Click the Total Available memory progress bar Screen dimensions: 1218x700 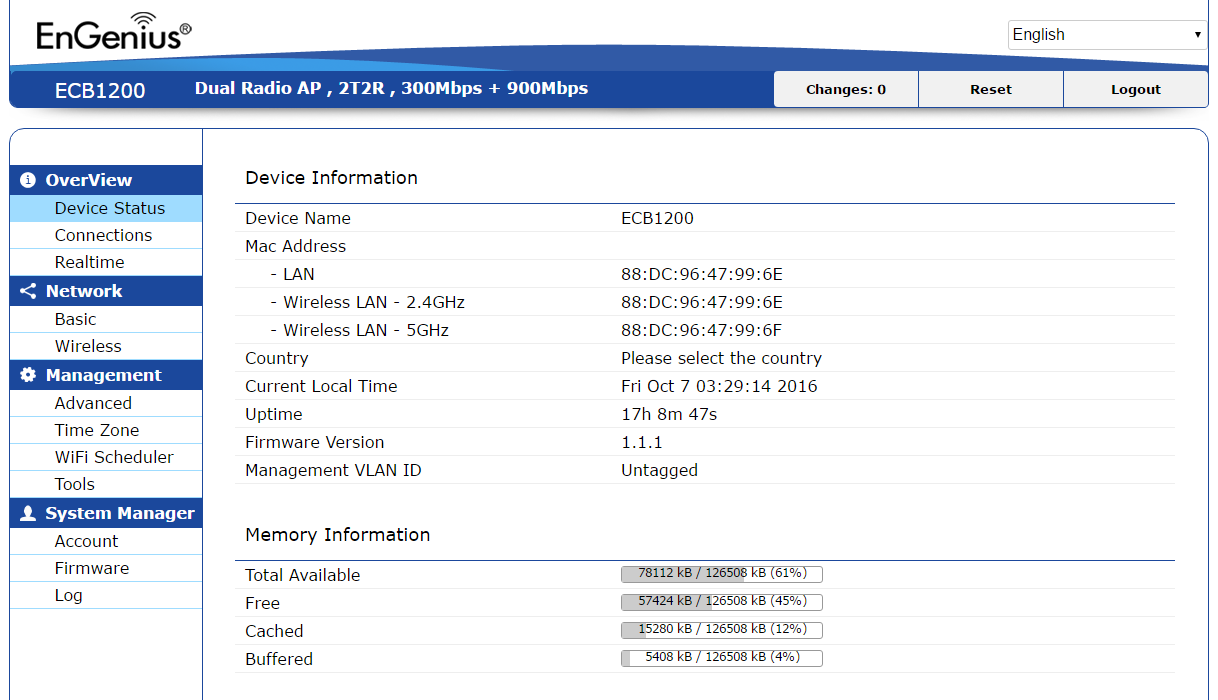(722, 574)
